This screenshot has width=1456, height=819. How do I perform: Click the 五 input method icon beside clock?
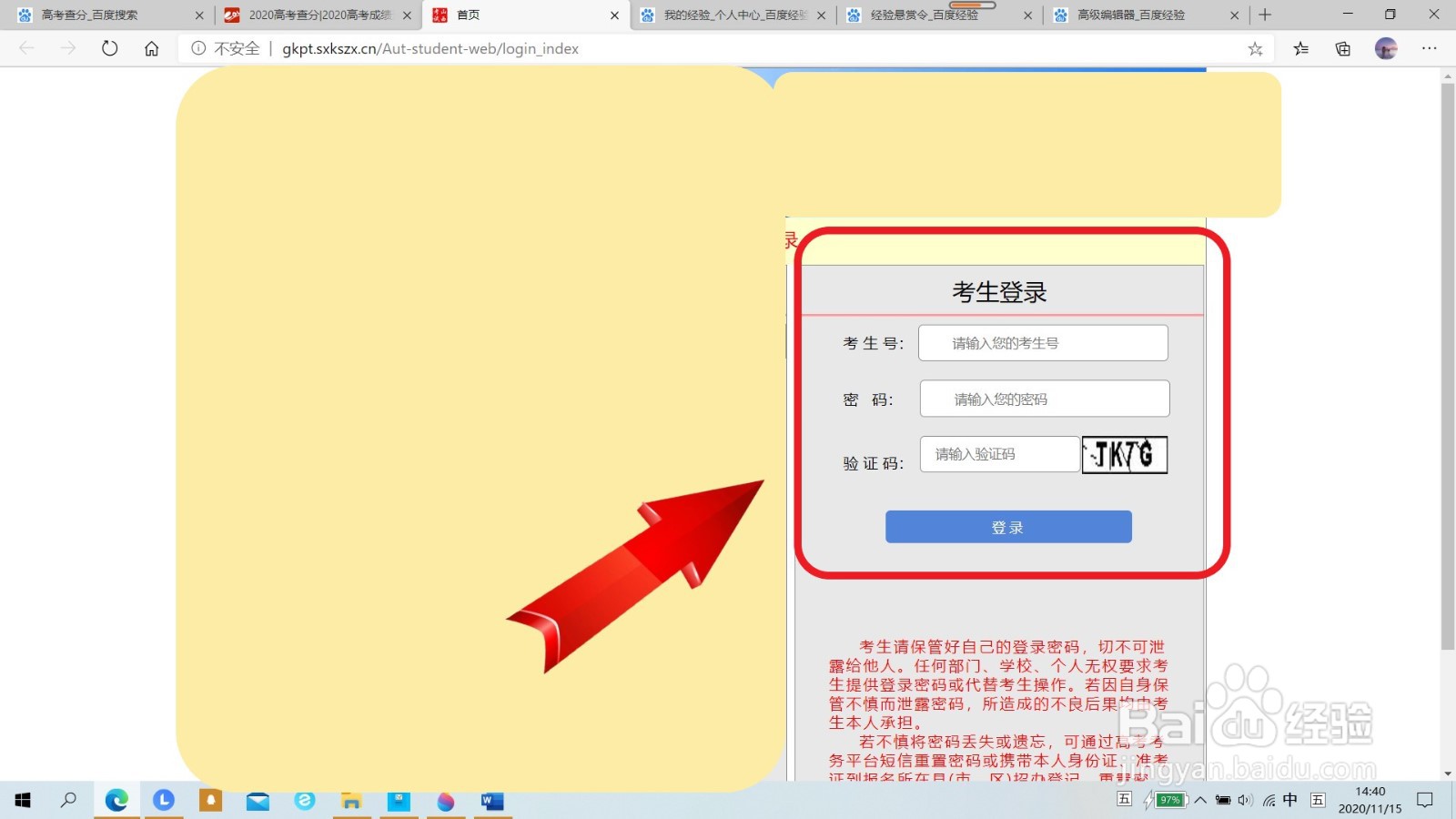tap(1318, 800)
